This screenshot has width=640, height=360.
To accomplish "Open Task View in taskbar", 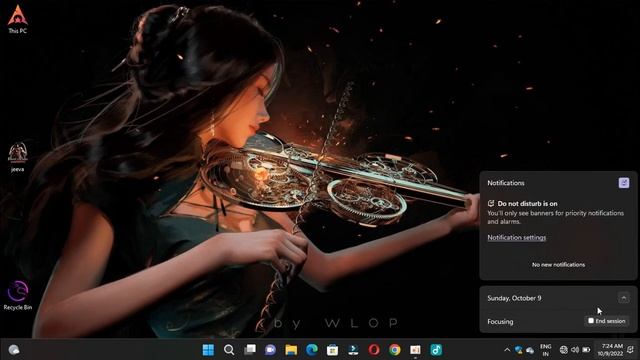I will 250,350.
